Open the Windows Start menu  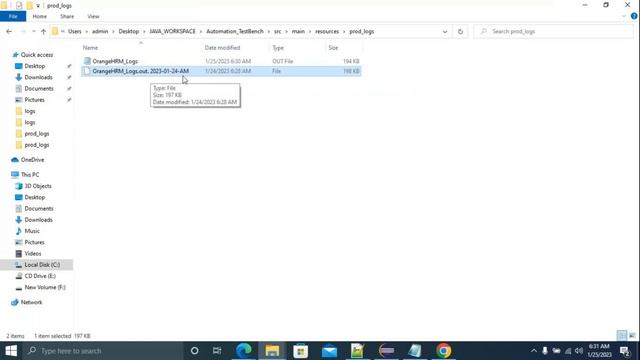11,351
